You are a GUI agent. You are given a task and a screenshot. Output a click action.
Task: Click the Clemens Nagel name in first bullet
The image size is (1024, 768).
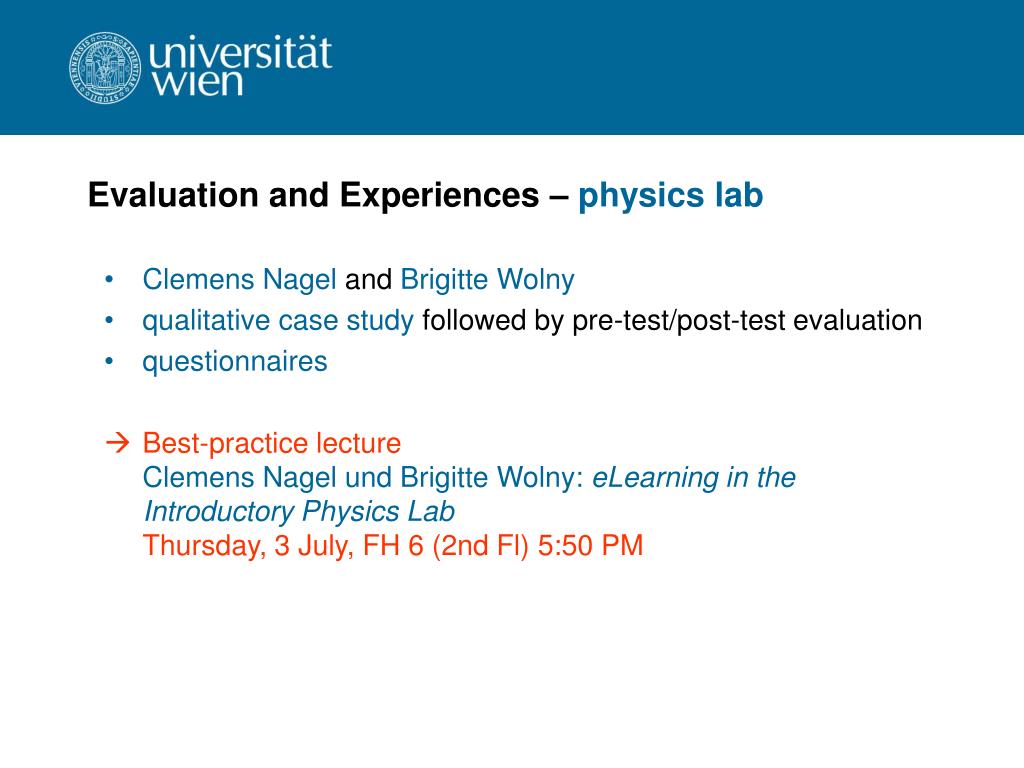[x=240, y=280]
